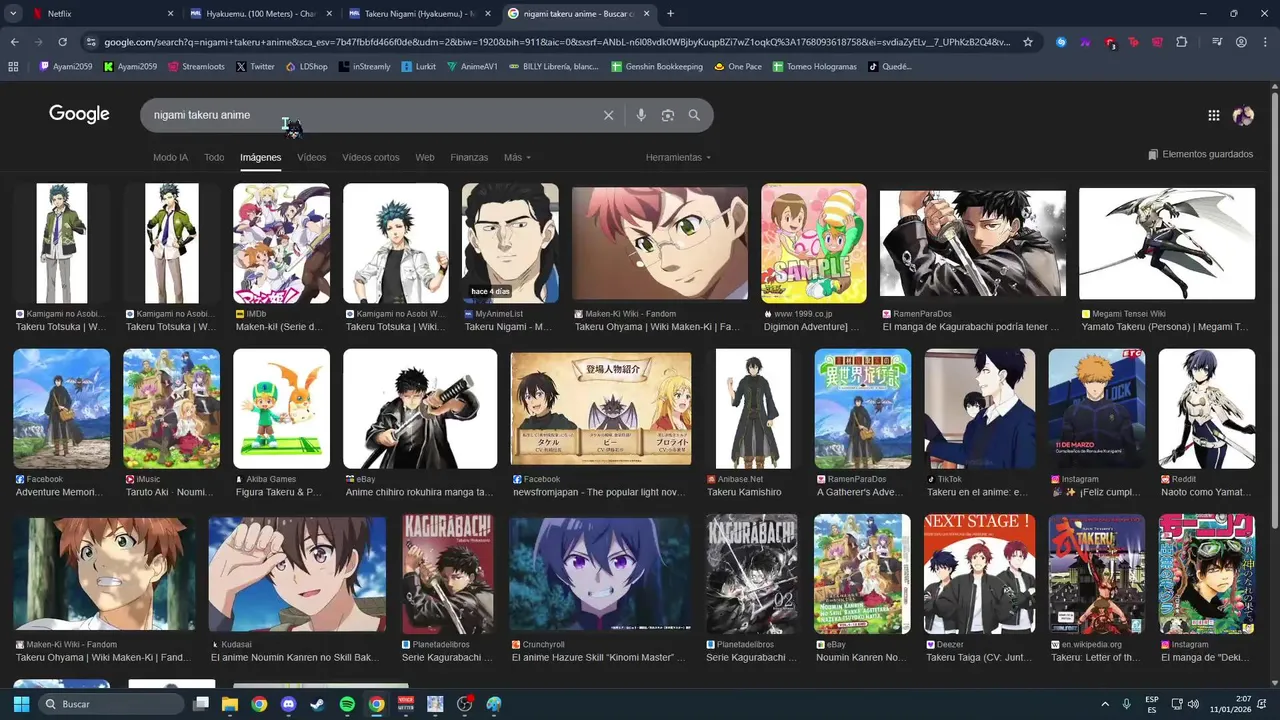Go to Google home via logo
Viewport: 1280px width, 720px height.
[x=79, y=114]
